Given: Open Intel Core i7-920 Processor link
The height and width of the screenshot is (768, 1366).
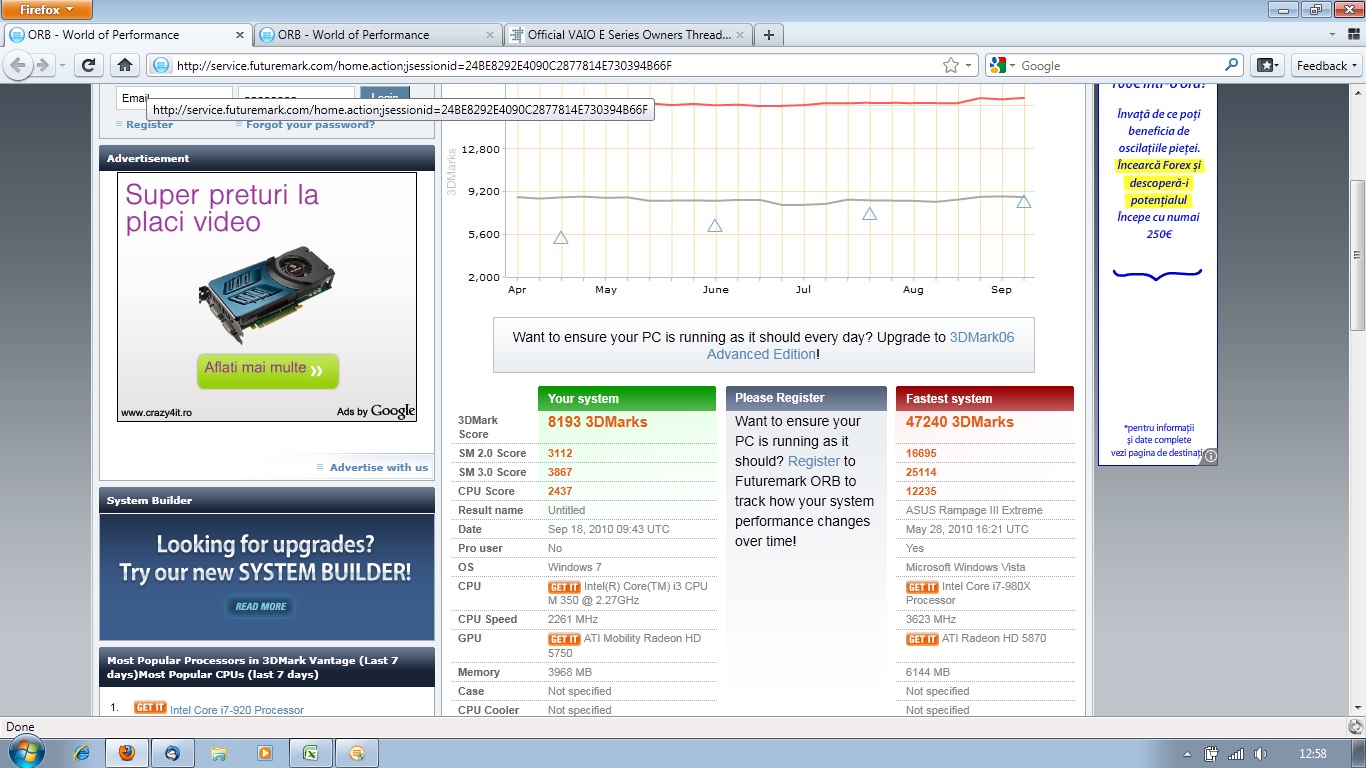Looking at the screenshot, I should 237,710.
